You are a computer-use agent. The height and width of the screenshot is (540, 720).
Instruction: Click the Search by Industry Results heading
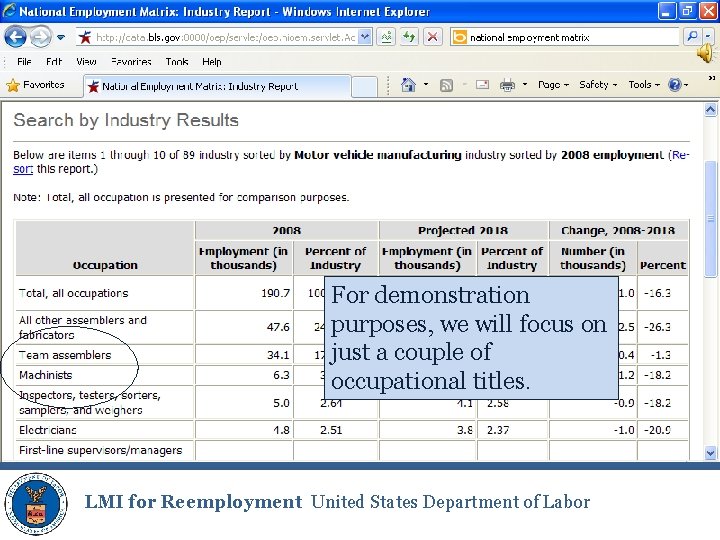(x=126, y=120)
